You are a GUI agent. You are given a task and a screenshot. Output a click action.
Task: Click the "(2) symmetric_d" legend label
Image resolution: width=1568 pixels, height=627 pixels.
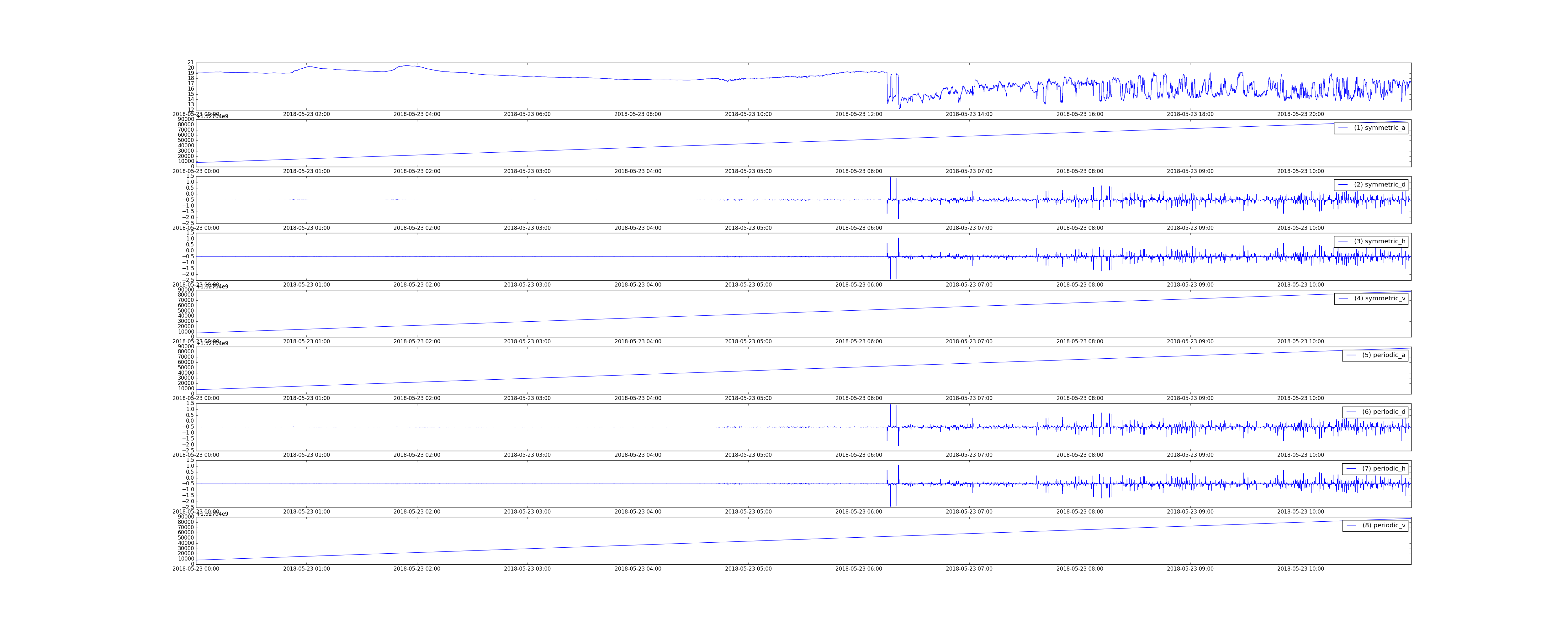1379,184
